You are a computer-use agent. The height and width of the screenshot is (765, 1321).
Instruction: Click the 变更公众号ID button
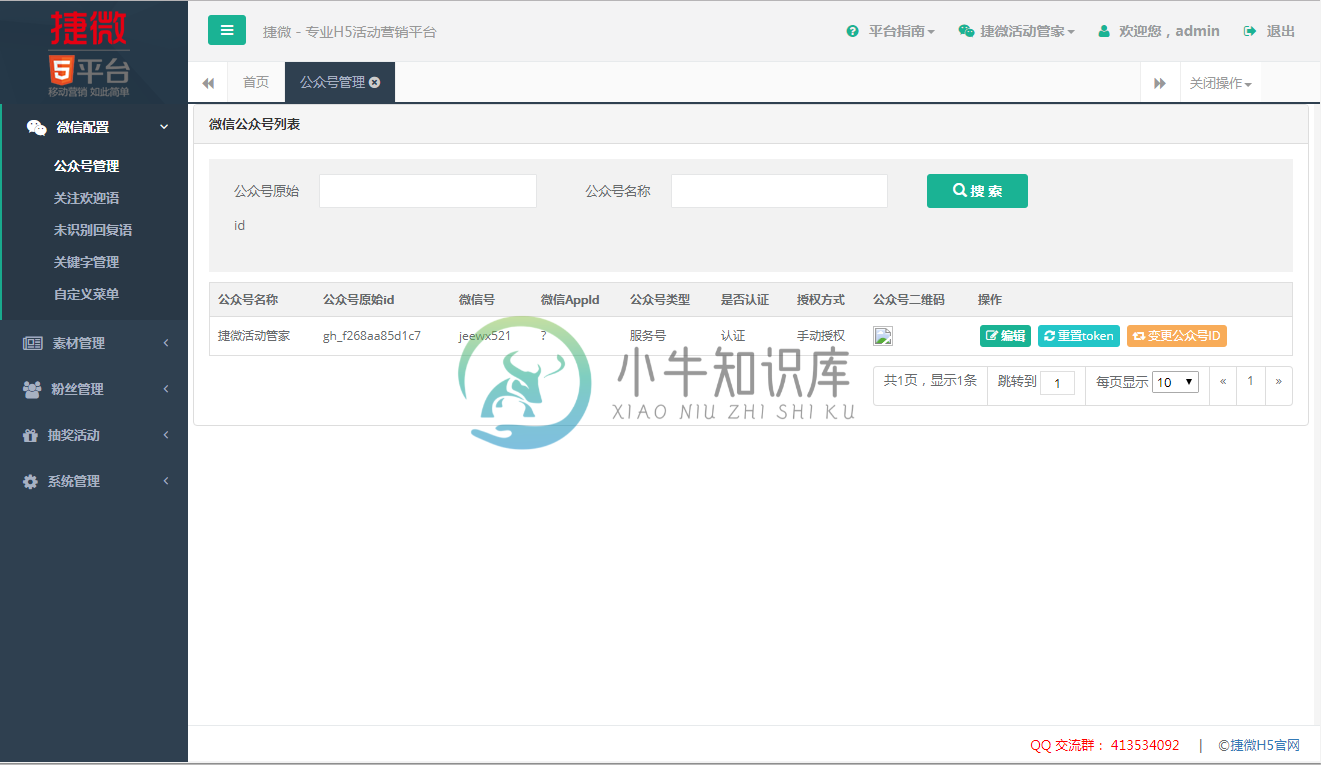[x=1177, y=336]
